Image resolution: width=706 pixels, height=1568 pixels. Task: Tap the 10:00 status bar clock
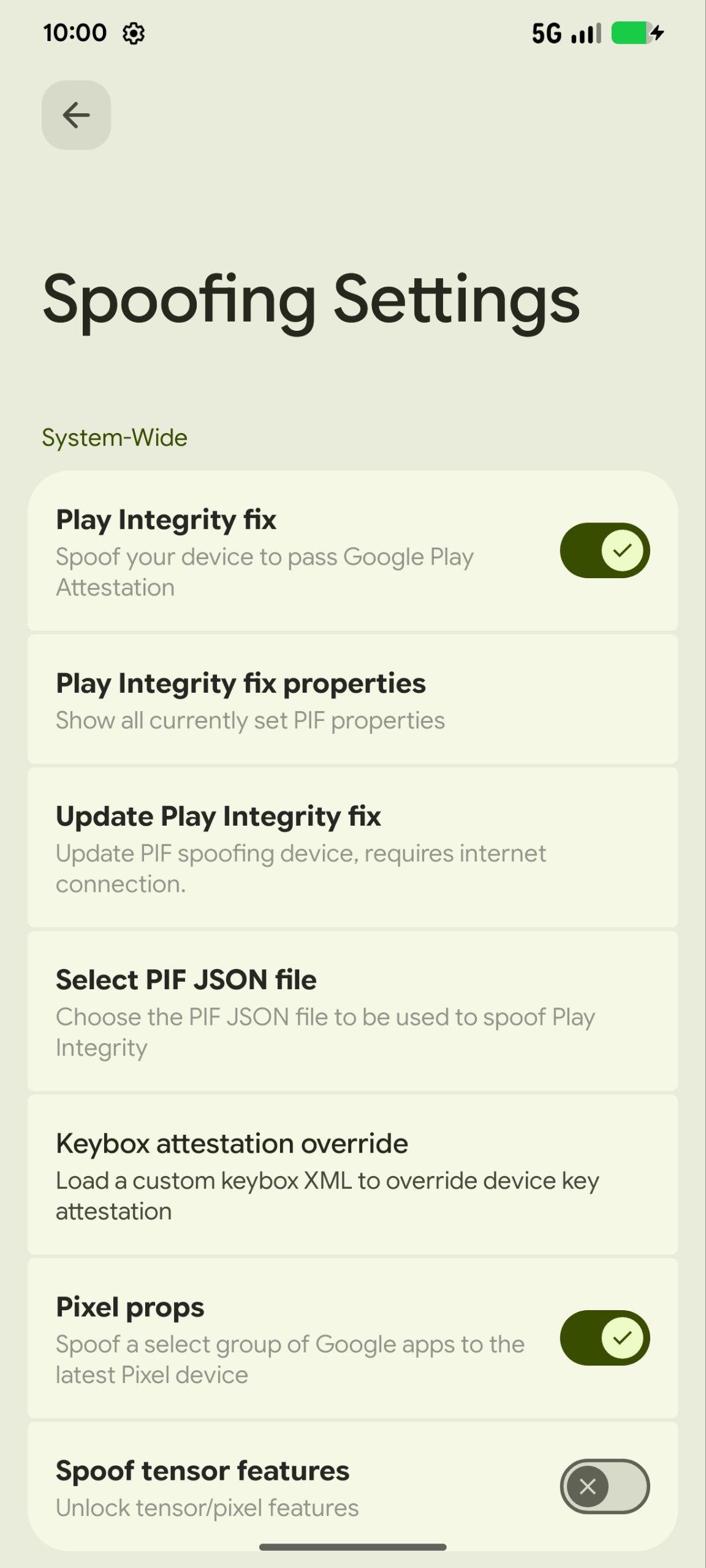click(x=75, y=33)
